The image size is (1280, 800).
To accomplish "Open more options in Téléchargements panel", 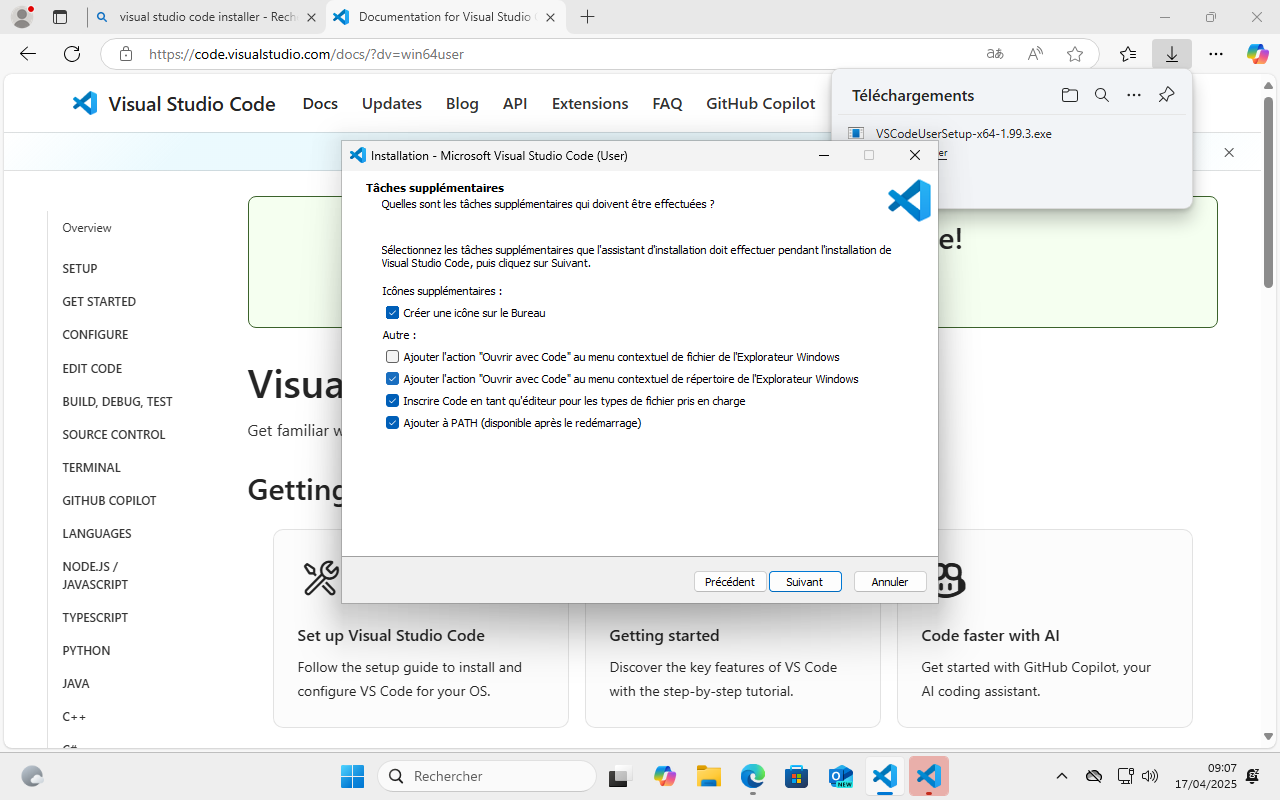I will tap(1134, 96).
